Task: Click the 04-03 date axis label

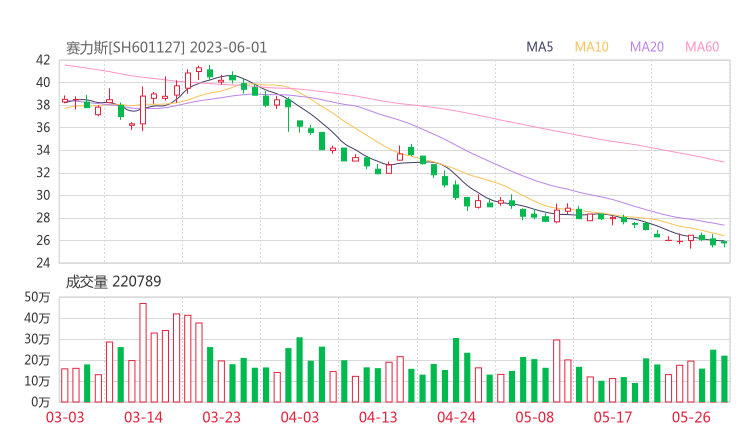Action: tap(300, 417)
